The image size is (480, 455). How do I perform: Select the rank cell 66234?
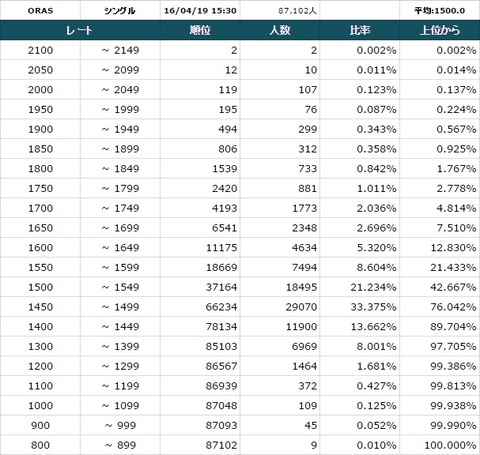[x=200, y=307]
